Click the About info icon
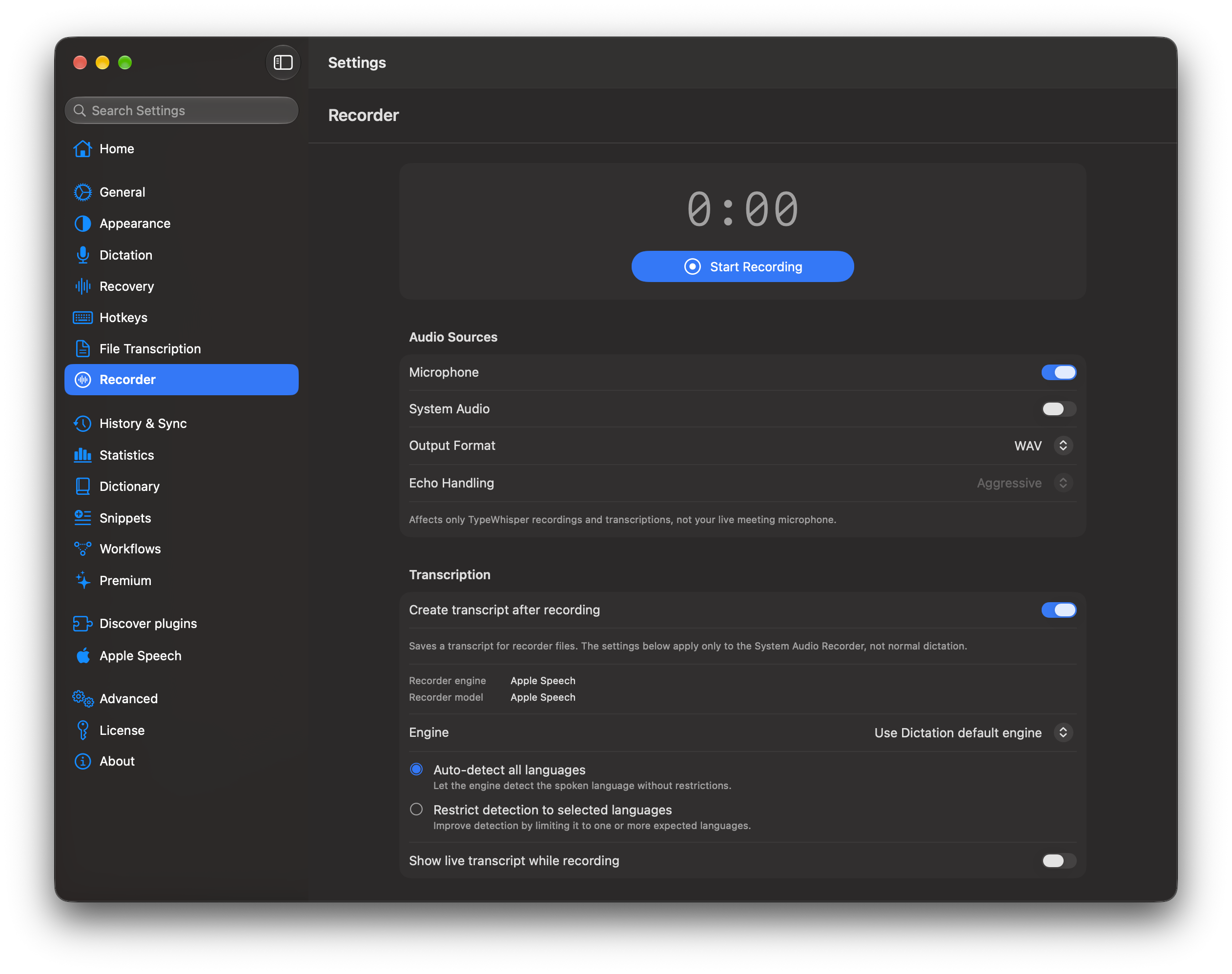This screenshot has width=1232, height=974. coord(82,761)
